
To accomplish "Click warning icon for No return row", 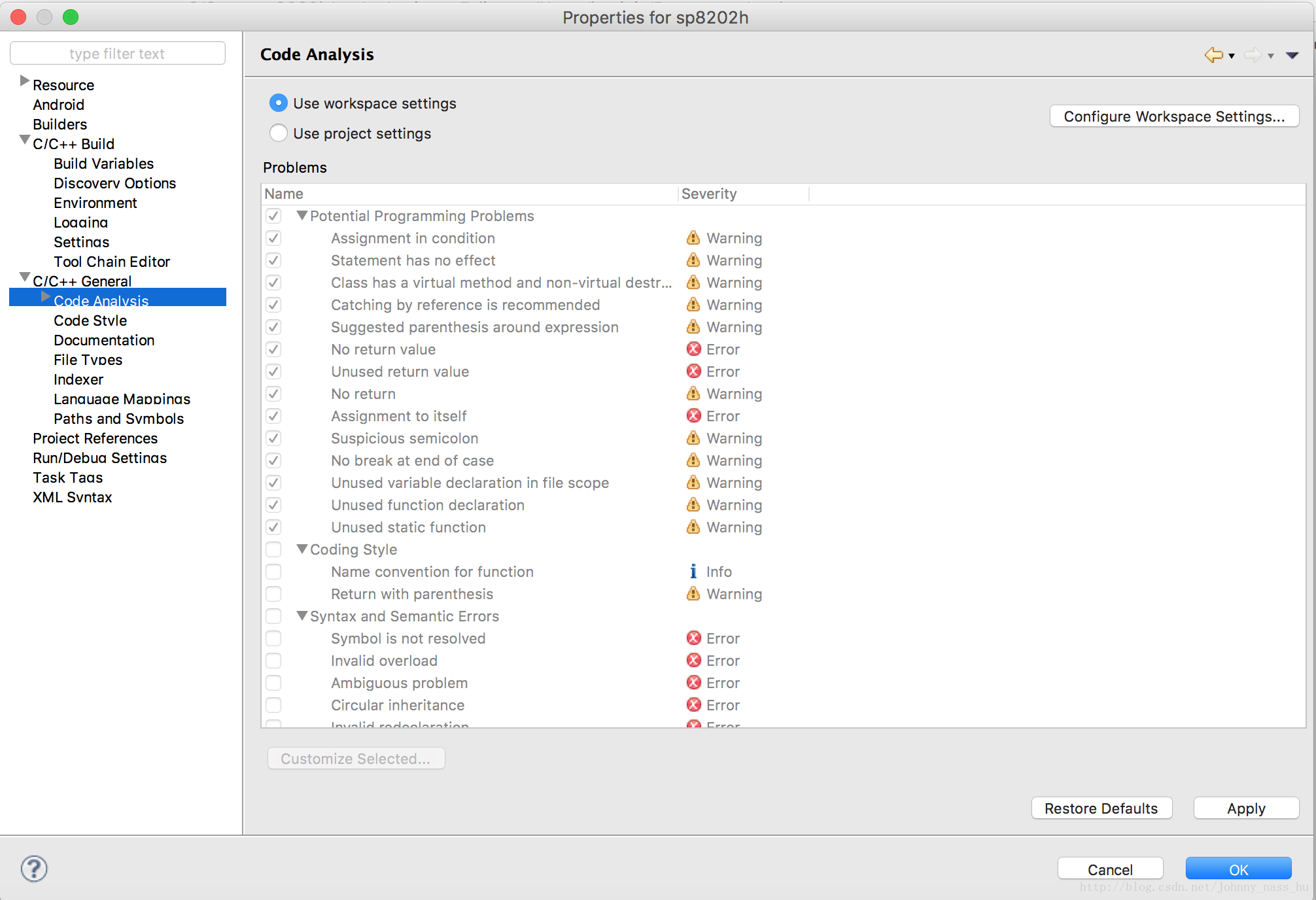I will tap(693, 394).
